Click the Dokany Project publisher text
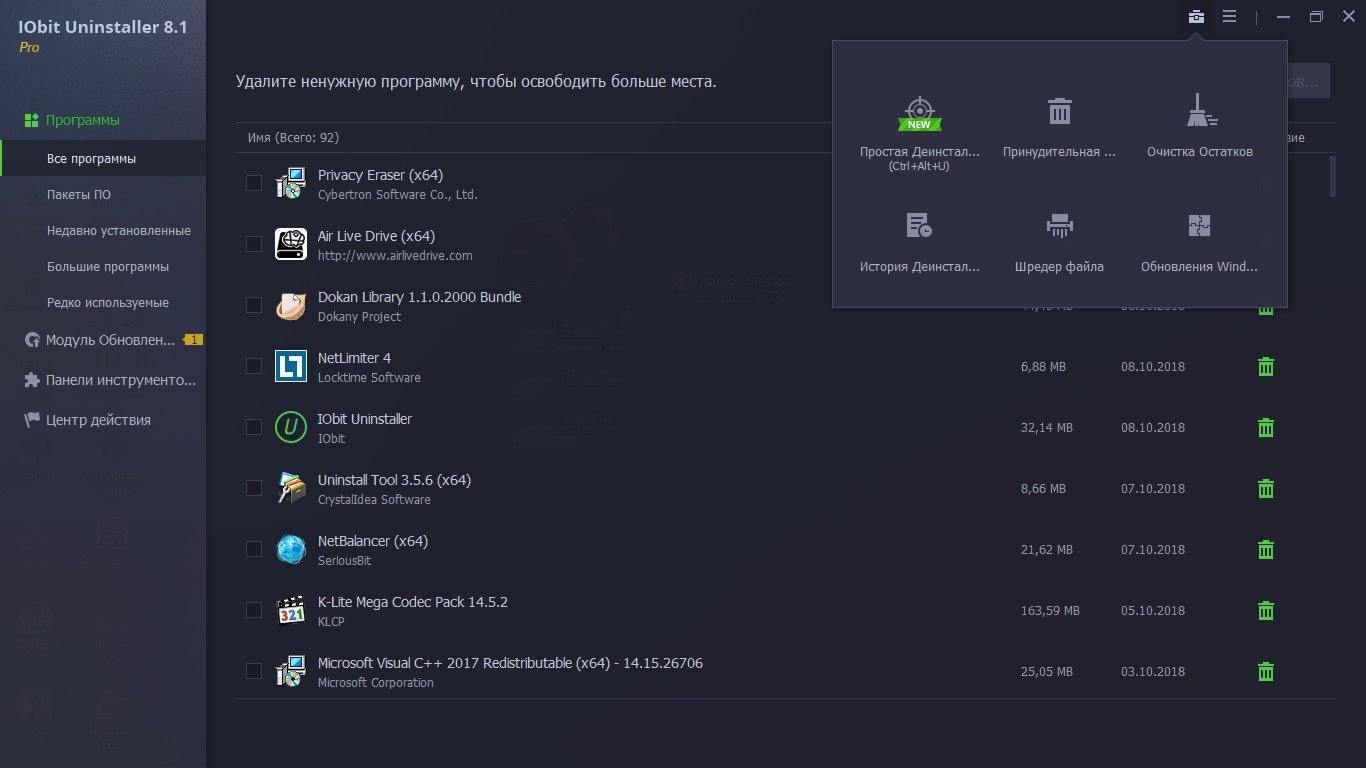This screenshot has width=1366, height=768. 359,317
